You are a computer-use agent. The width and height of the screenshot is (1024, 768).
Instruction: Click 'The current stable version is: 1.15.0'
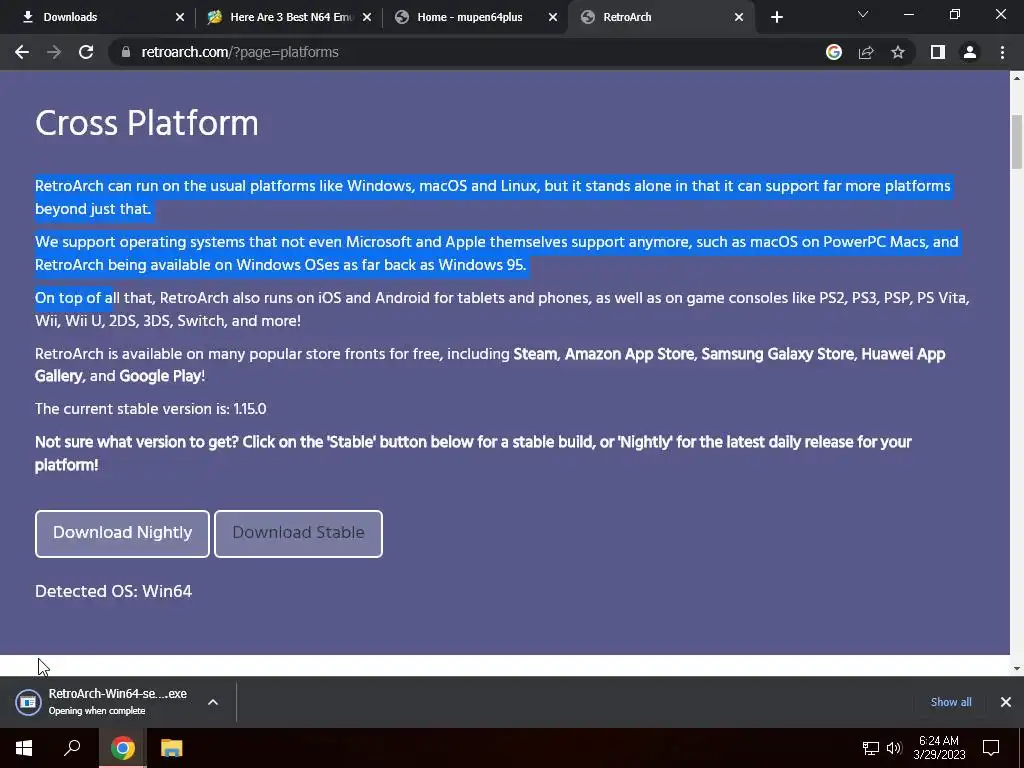[151, 409]
